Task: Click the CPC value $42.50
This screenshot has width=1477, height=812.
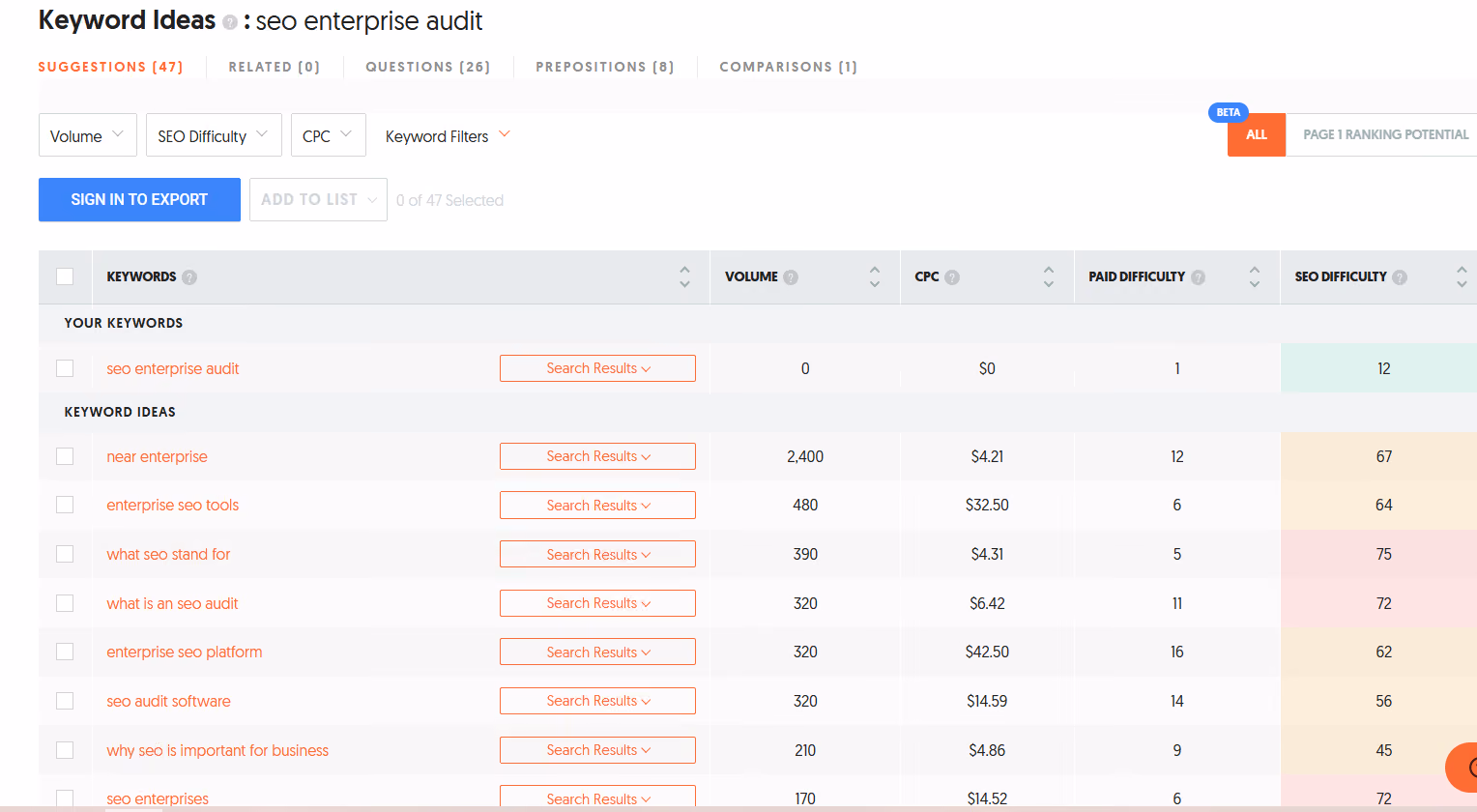Action: pyautogui.click(x=987, y=652)
